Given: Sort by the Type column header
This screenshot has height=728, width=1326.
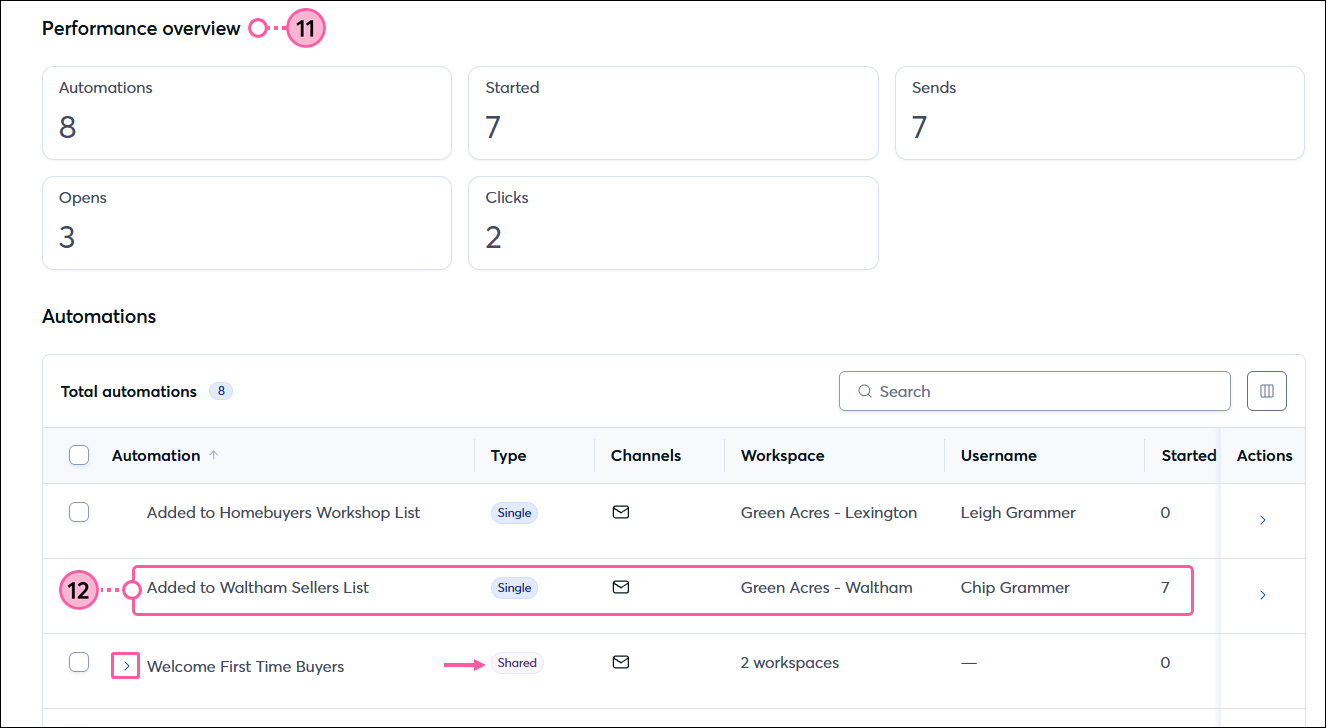Looking at the screenshot, I should (509, 455).
